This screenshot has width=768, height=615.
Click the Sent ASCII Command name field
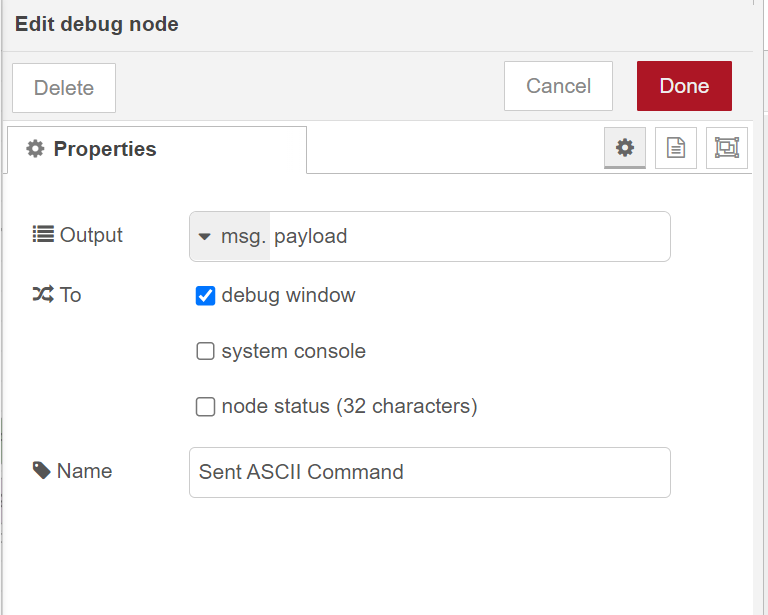point(429,472)
